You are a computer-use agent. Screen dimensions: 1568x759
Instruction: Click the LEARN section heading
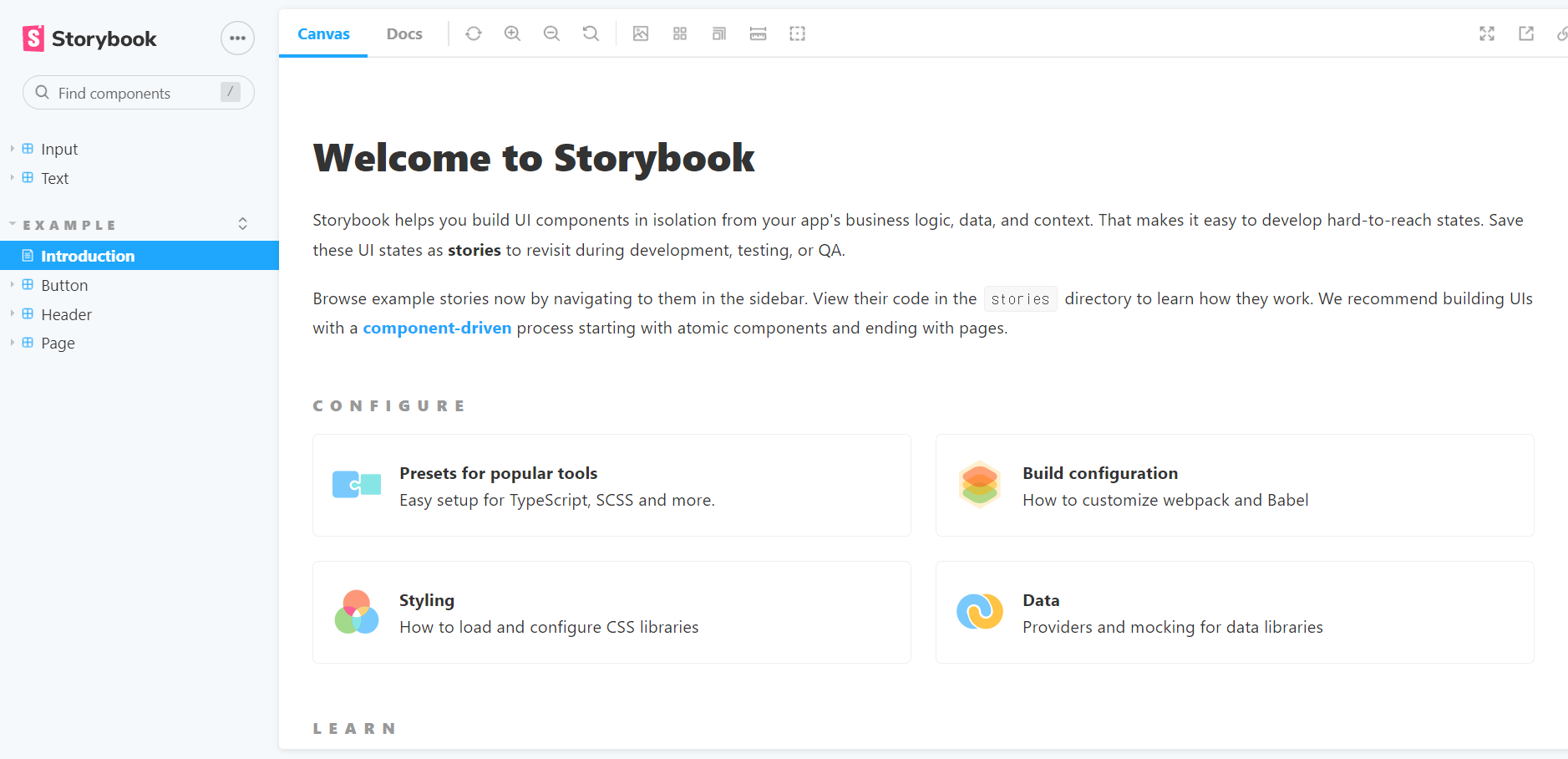coord(354,729)
